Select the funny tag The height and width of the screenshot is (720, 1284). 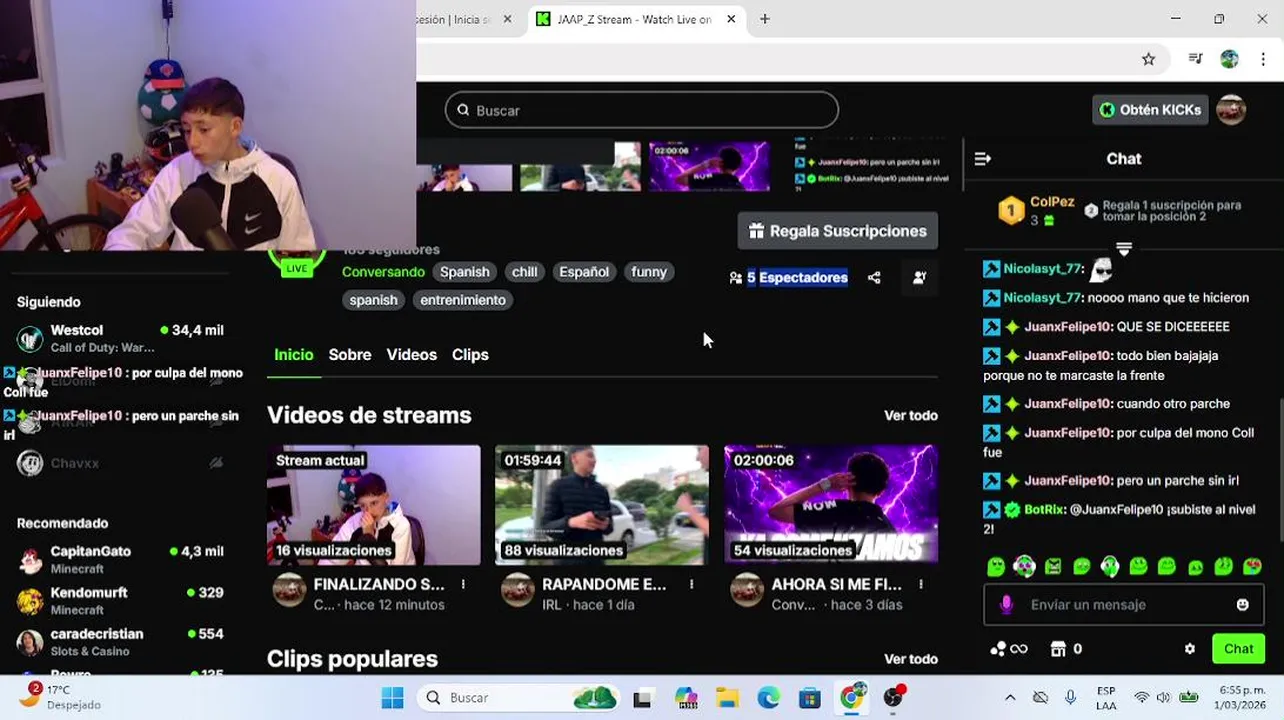coord(649,272)
